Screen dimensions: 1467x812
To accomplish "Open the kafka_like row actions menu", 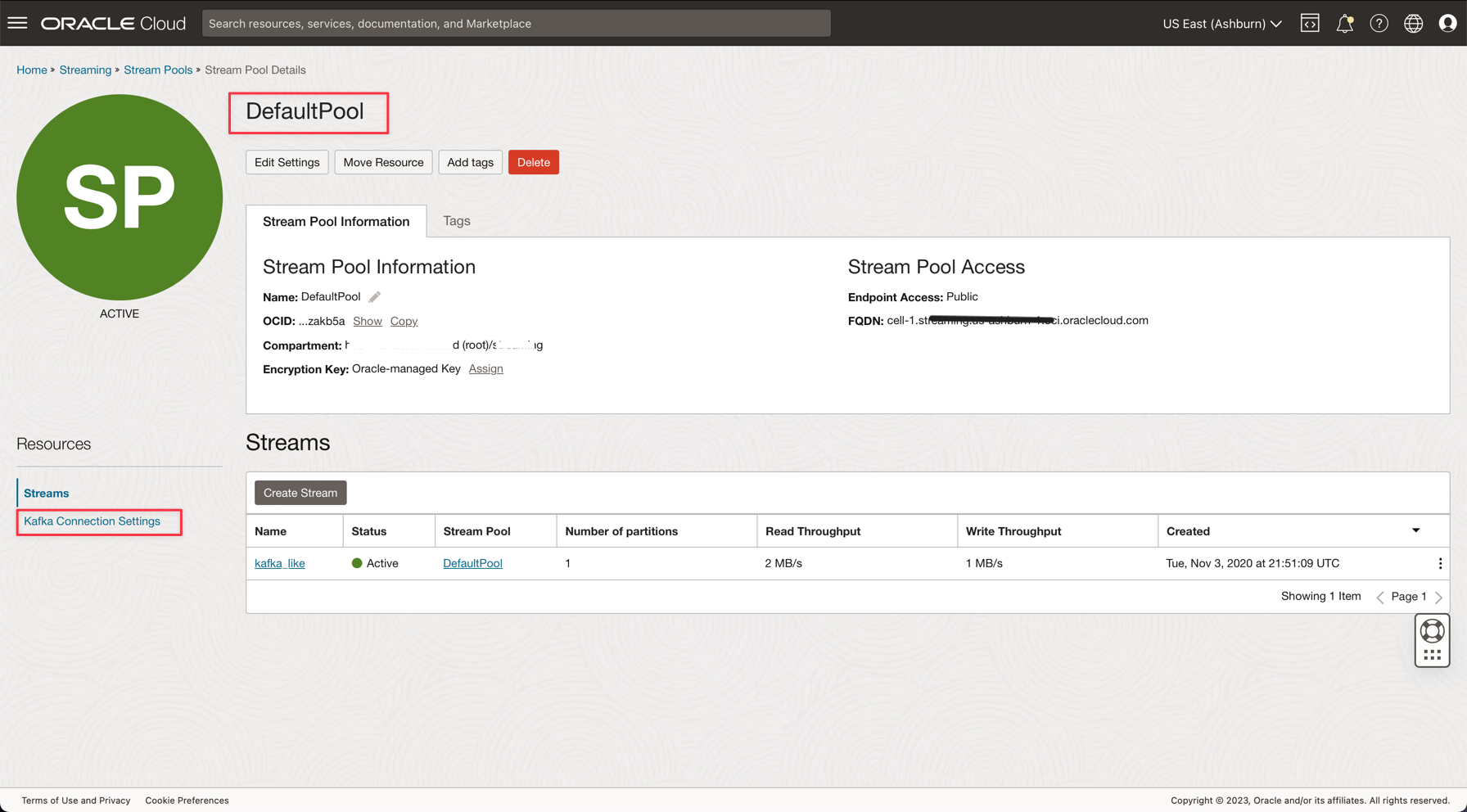I will point(1440,563).
